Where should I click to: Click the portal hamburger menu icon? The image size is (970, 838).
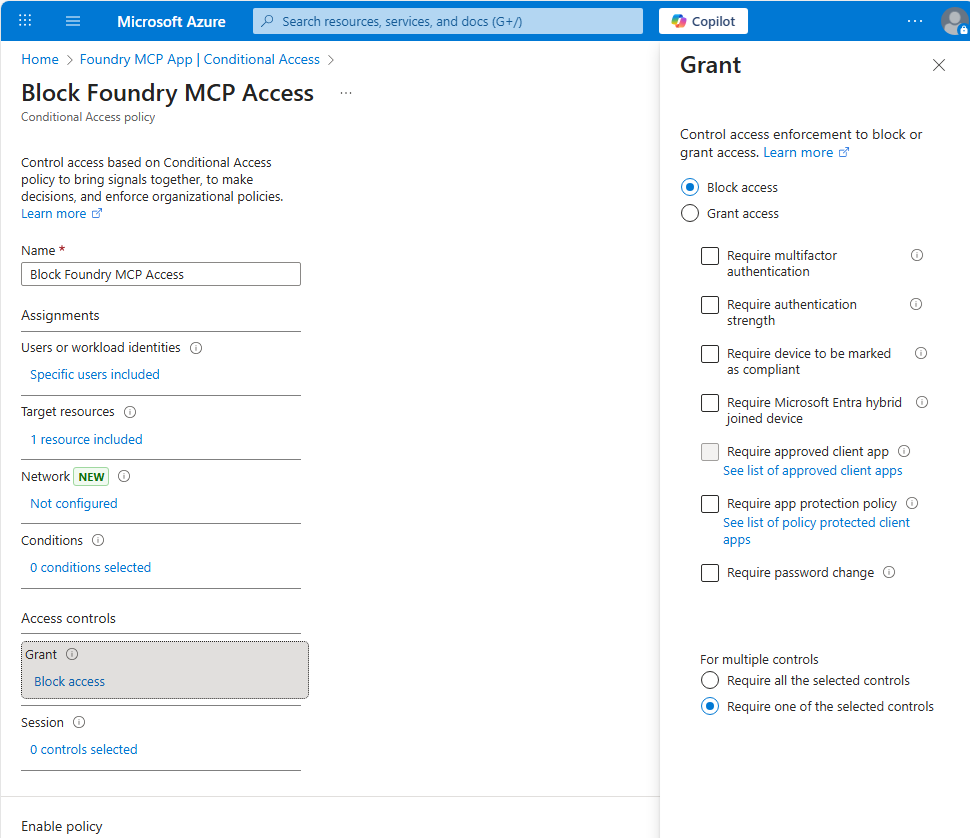coord(72,20)
